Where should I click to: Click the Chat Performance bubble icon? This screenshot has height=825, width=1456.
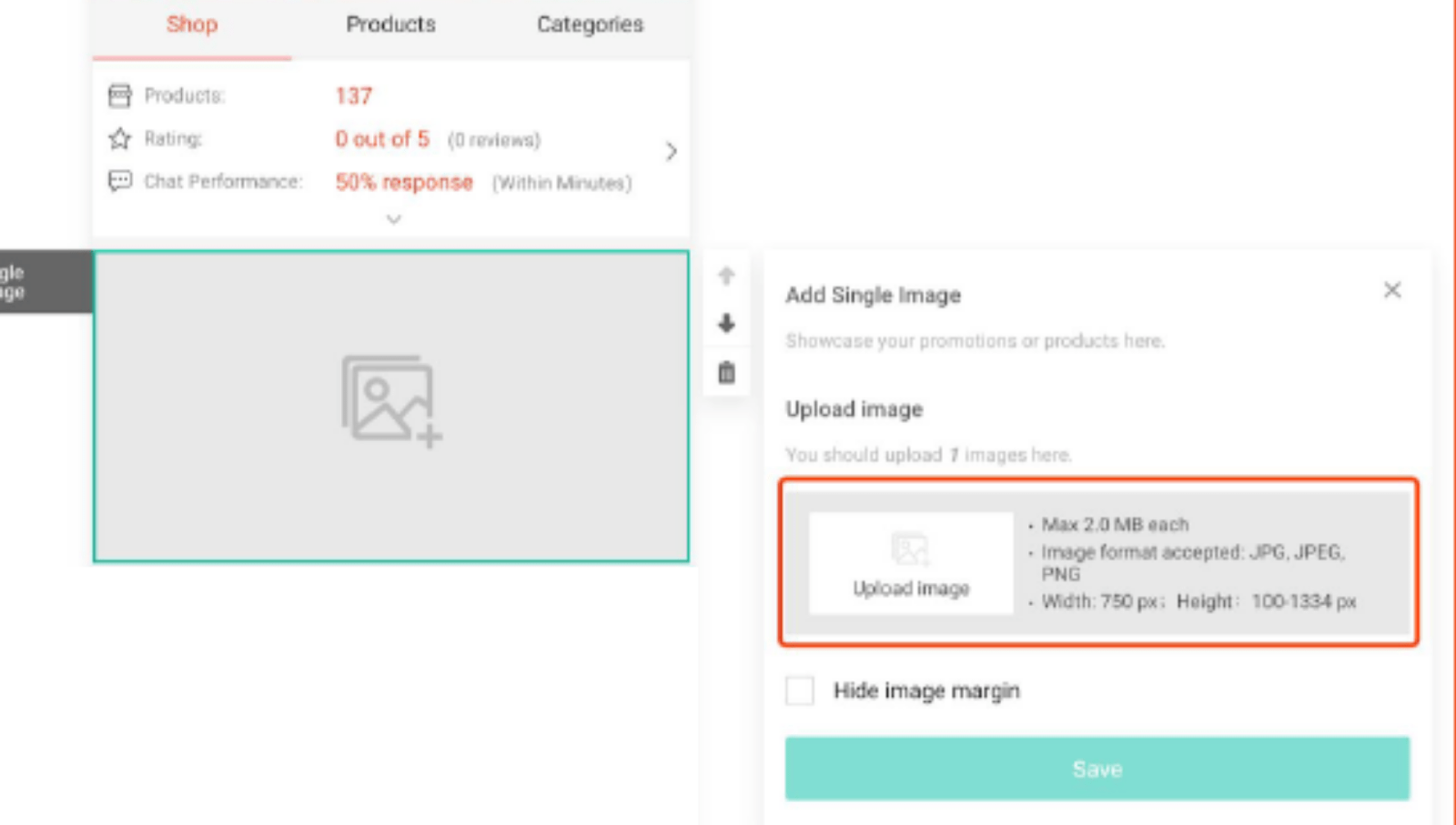pos(120,181)
